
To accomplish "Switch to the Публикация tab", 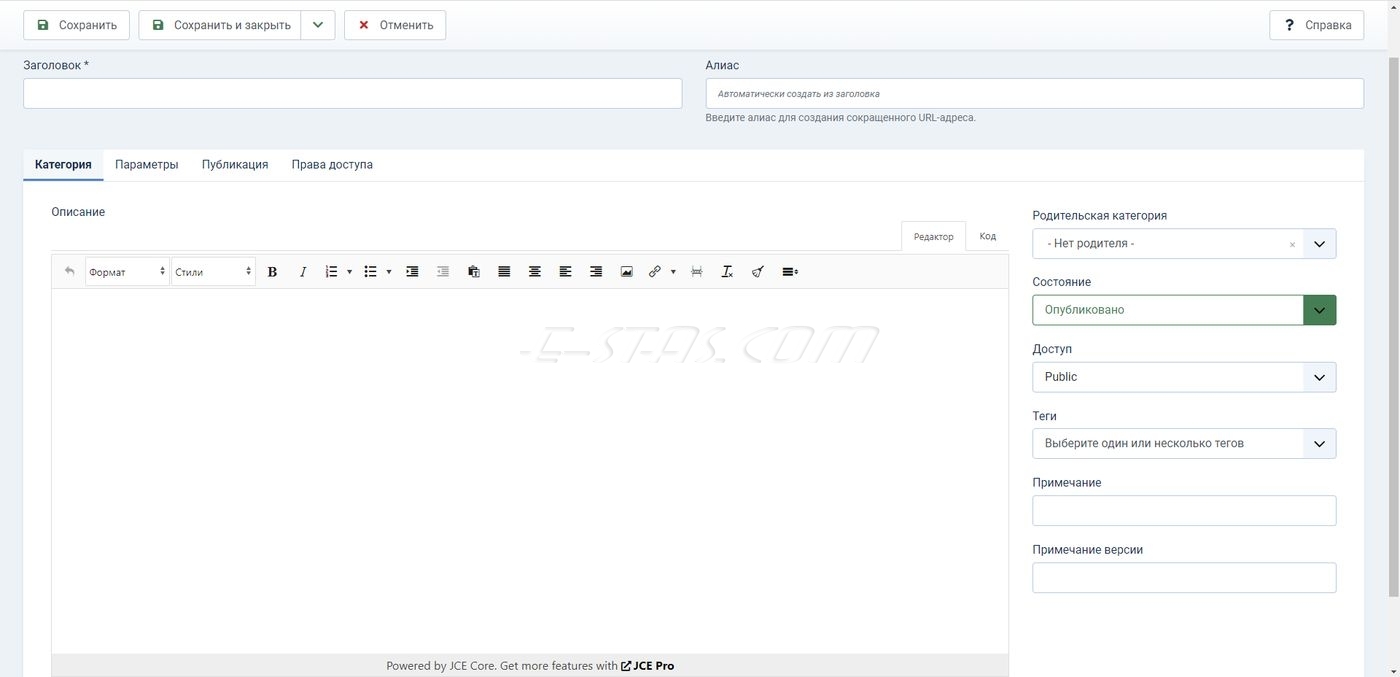I will point(235,164).
